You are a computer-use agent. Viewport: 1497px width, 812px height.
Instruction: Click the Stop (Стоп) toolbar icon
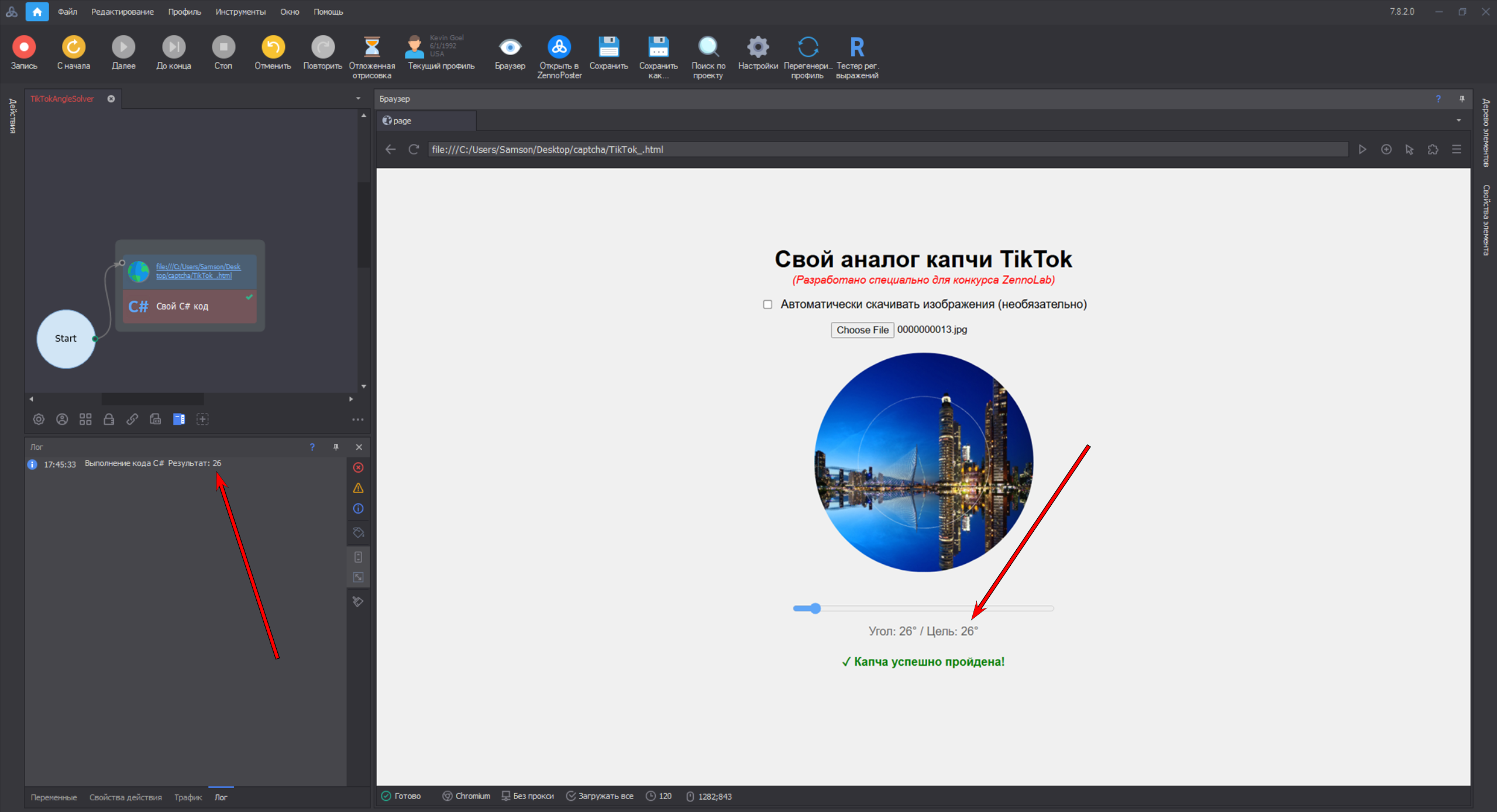223,47
